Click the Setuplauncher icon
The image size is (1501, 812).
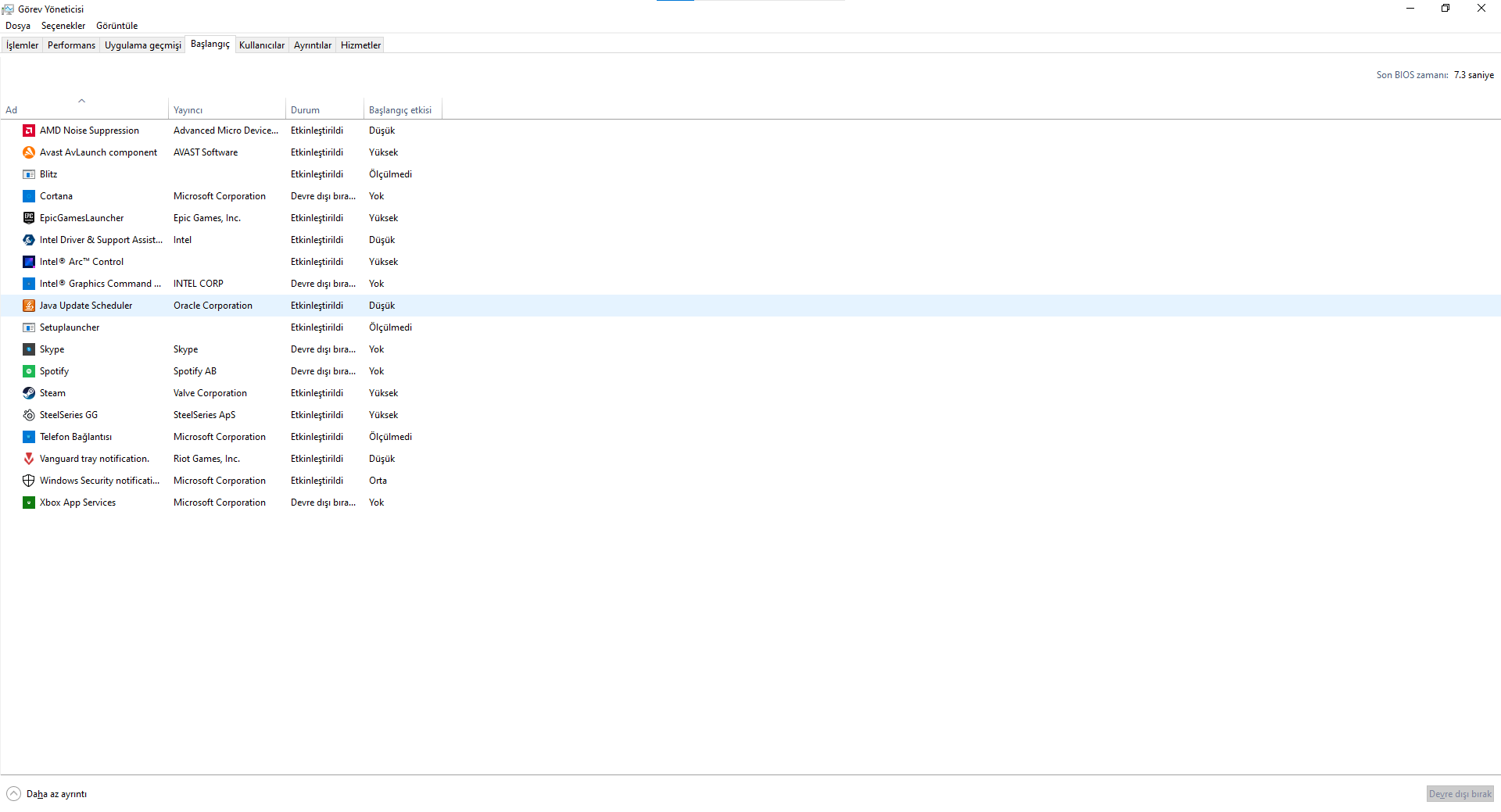tap(29, 327)
